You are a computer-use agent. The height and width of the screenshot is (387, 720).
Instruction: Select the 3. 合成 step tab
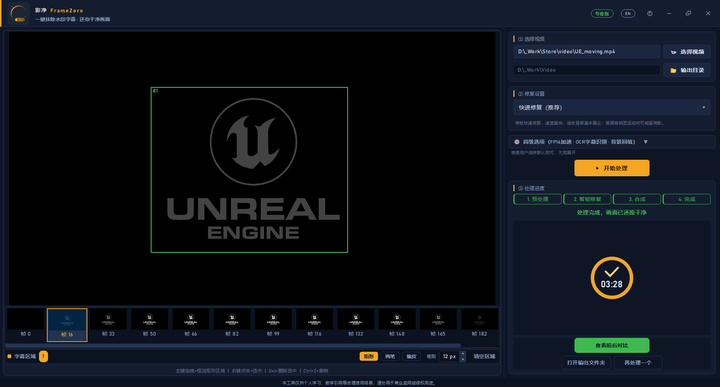(637, 199)
